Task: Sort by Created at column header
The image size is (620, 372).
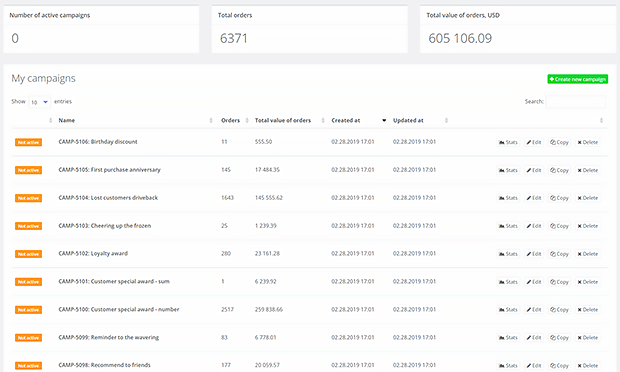Action: (346, 120)
